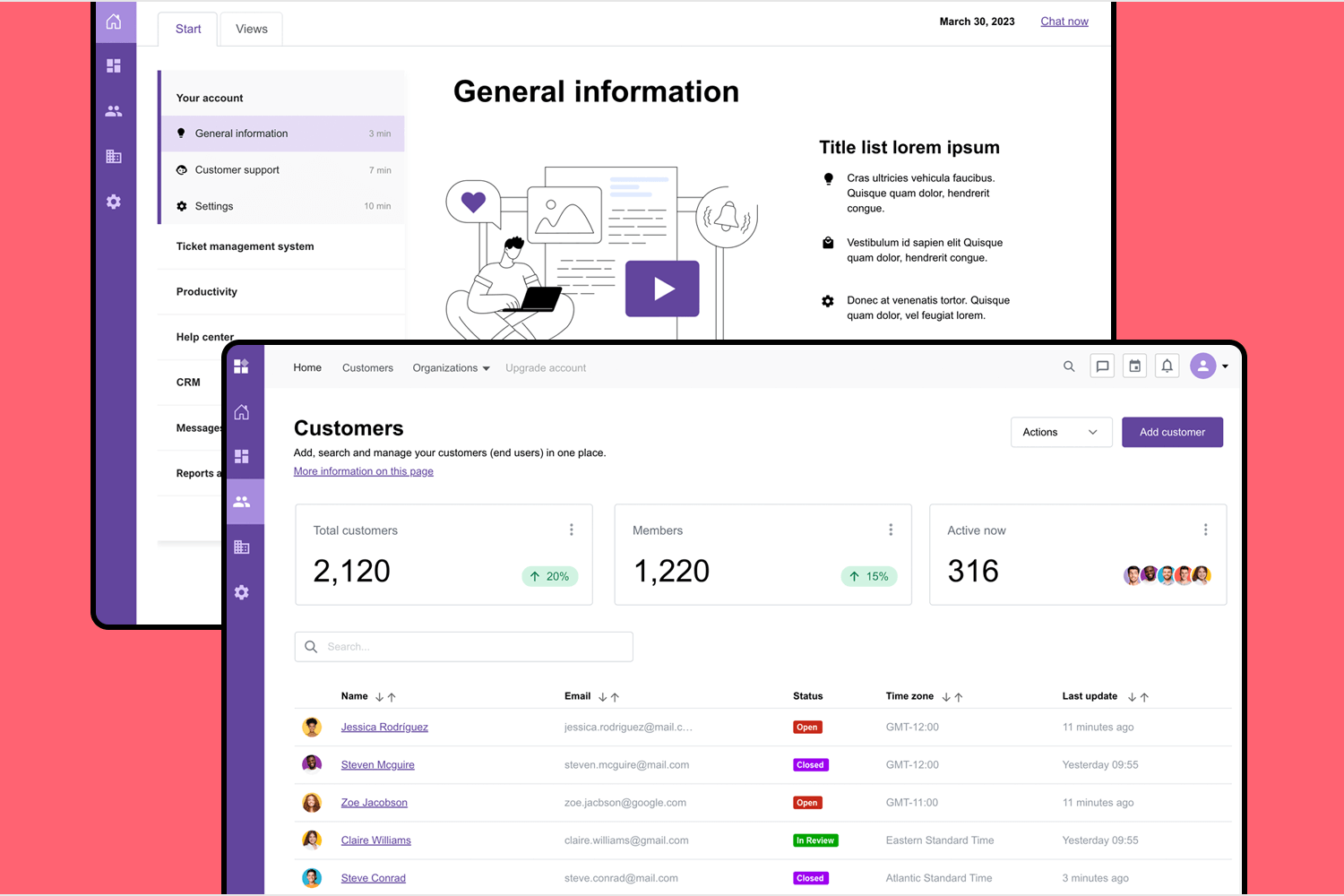Open dashboard icon in Customers window sidebar

(242, 456)
